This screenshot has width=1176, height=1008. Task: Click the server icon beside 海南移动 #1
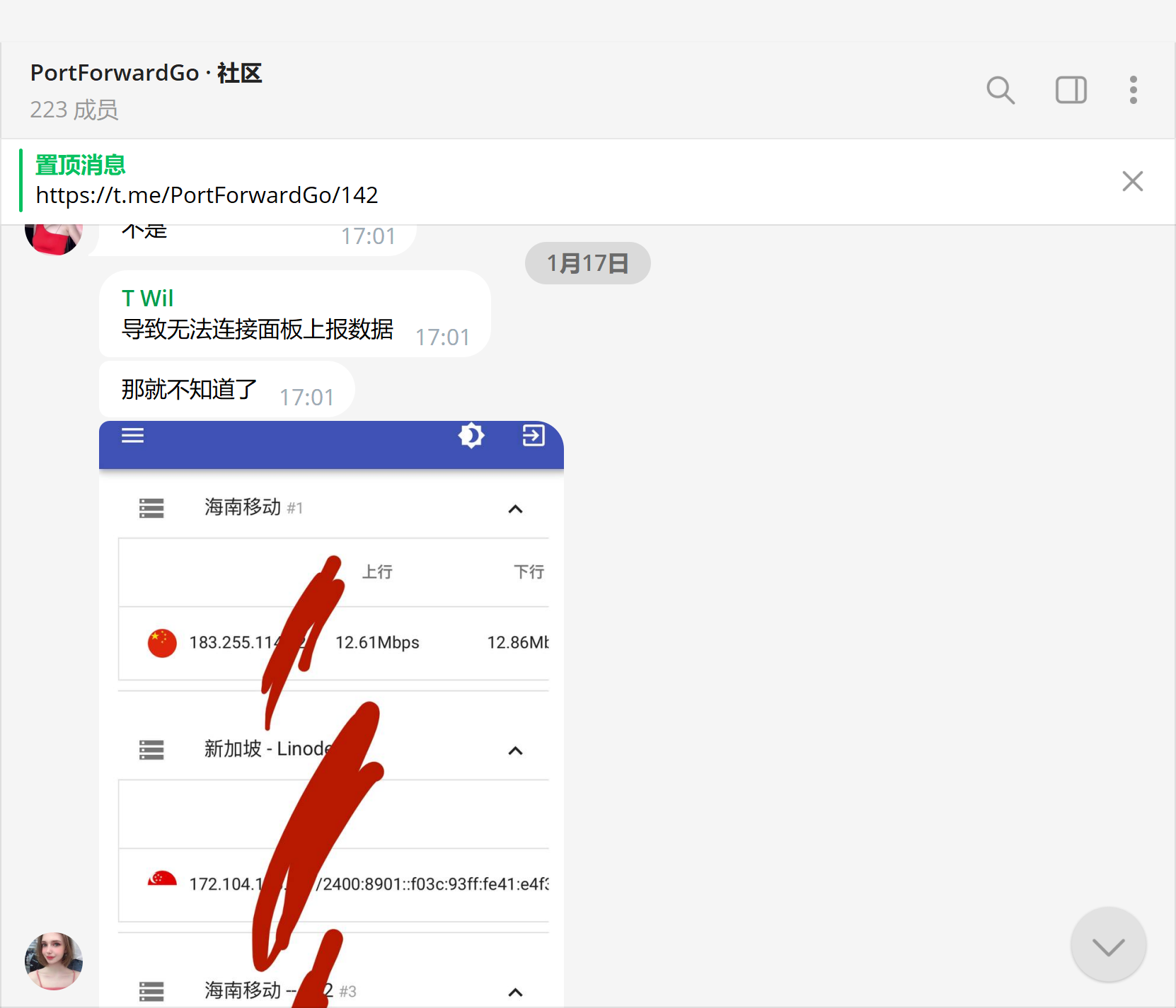click(x=151, y=508)
